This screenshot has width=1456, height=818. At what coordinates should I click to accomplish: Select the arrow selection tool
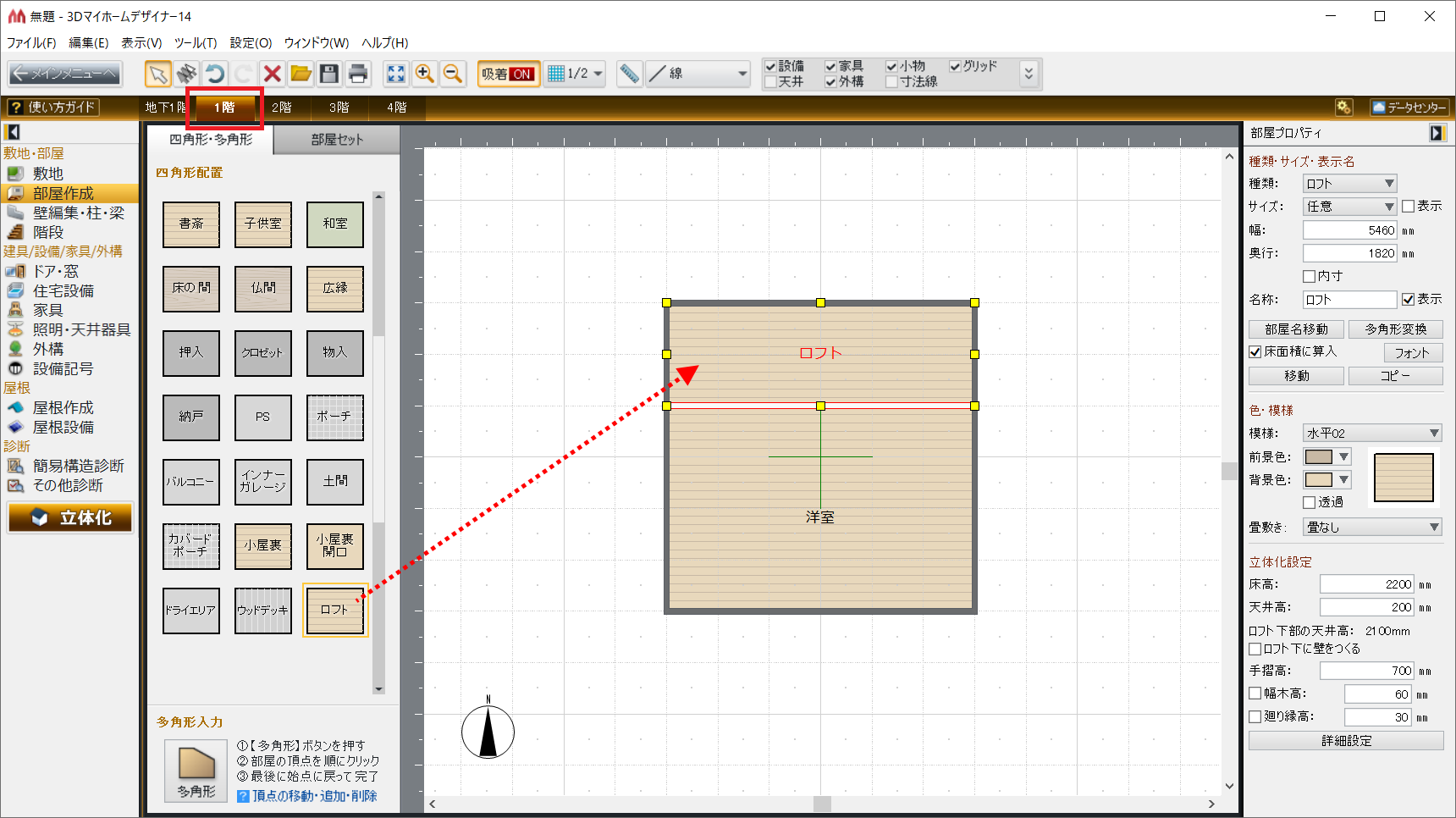point(157,75)
